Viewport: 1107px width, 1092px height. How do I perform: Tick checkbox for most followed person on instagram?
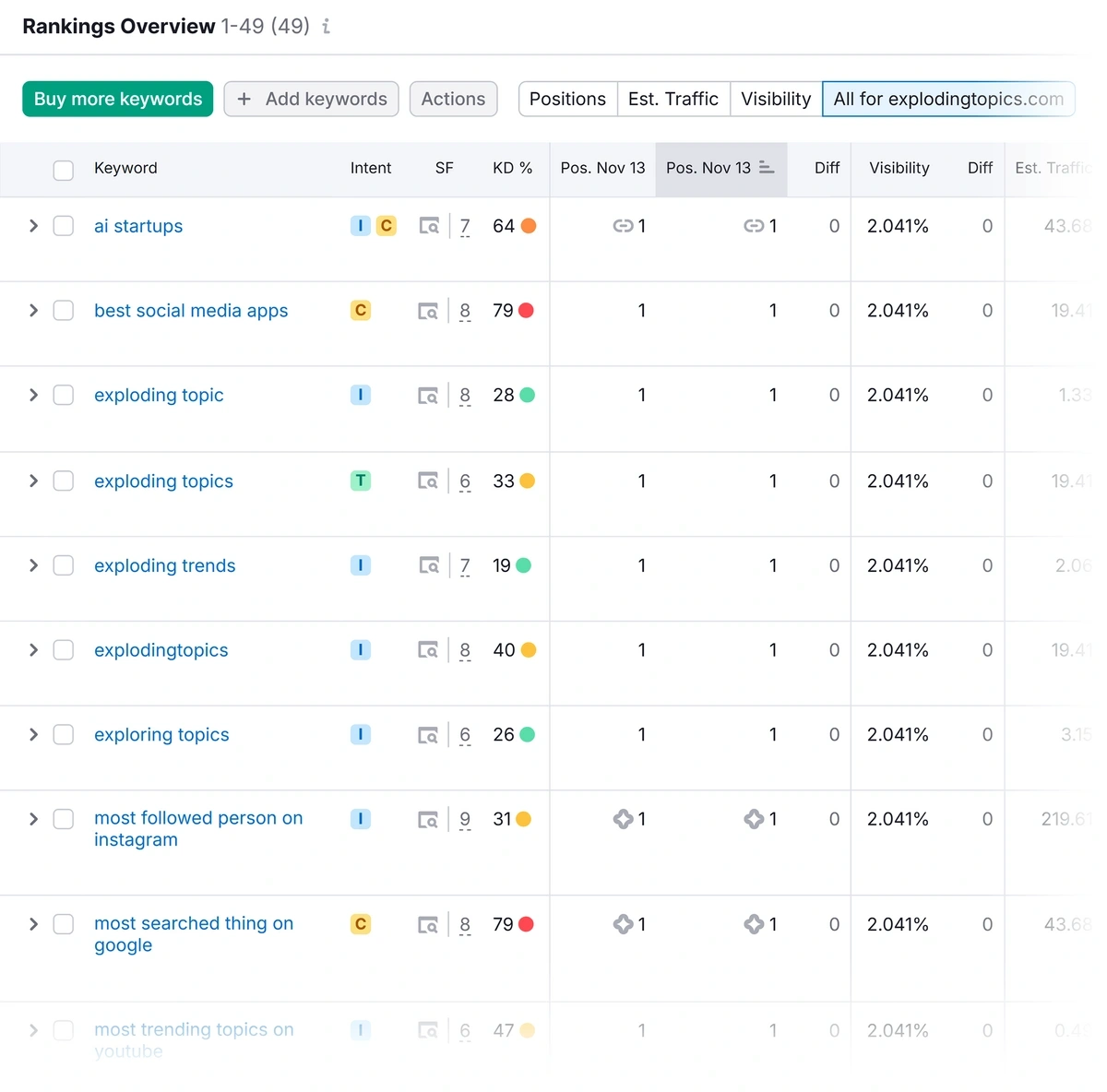(64, 819)
